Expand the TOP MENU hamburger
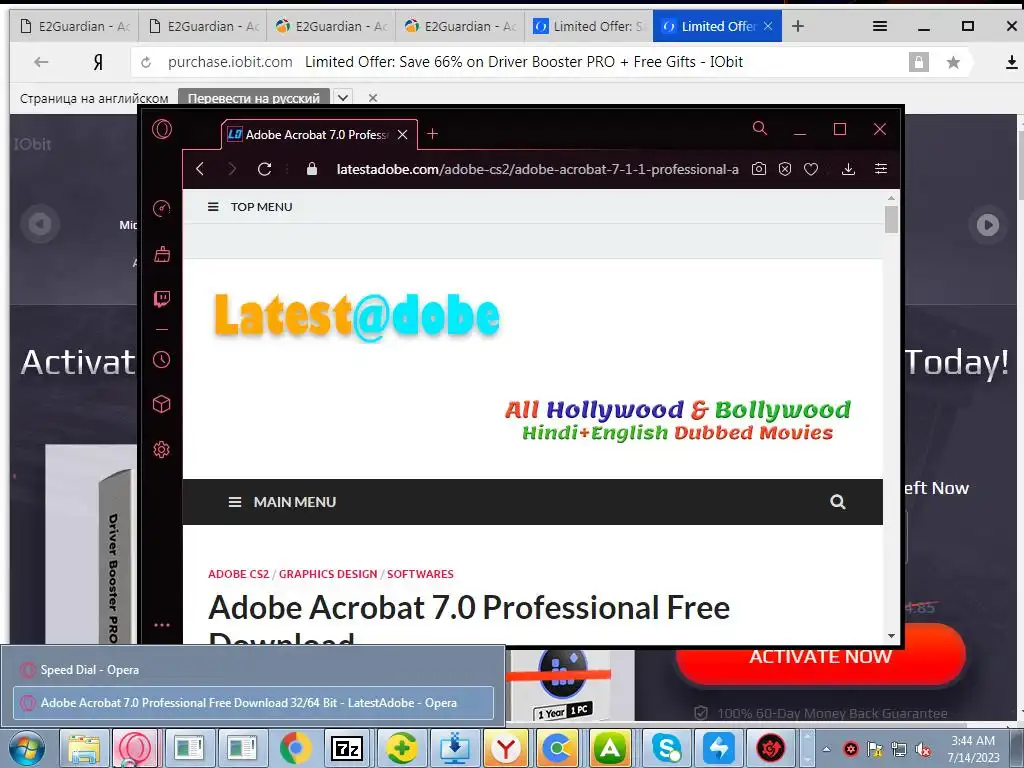1024x768 pixels. click(x=213, y=207)
